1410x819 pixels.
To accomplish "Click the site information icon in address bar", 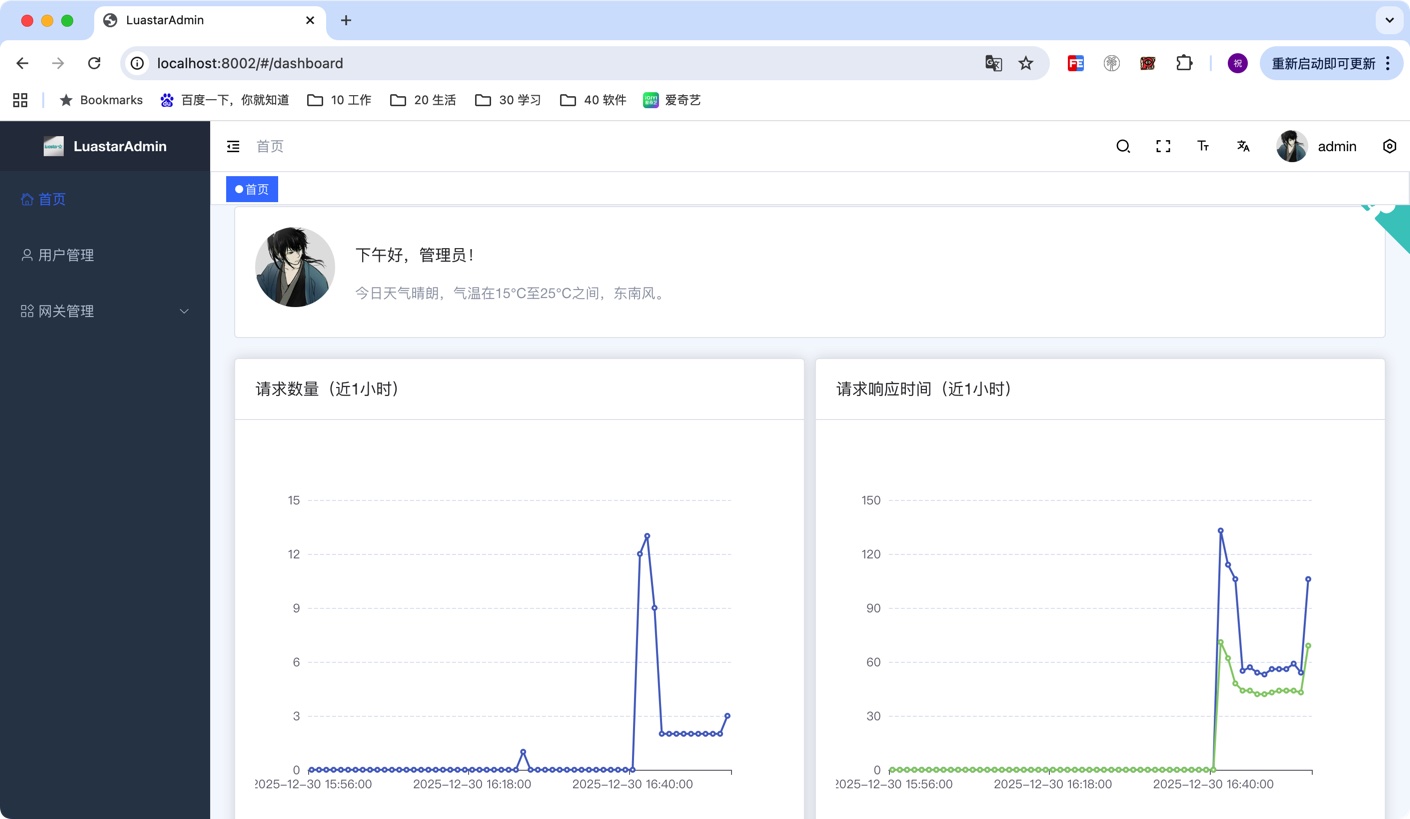I will 138,63.
